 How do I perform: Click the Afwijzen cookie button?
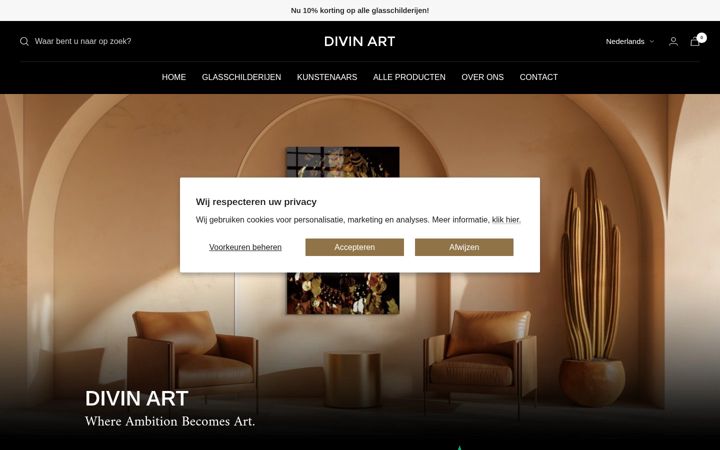(x=464, y=247)
